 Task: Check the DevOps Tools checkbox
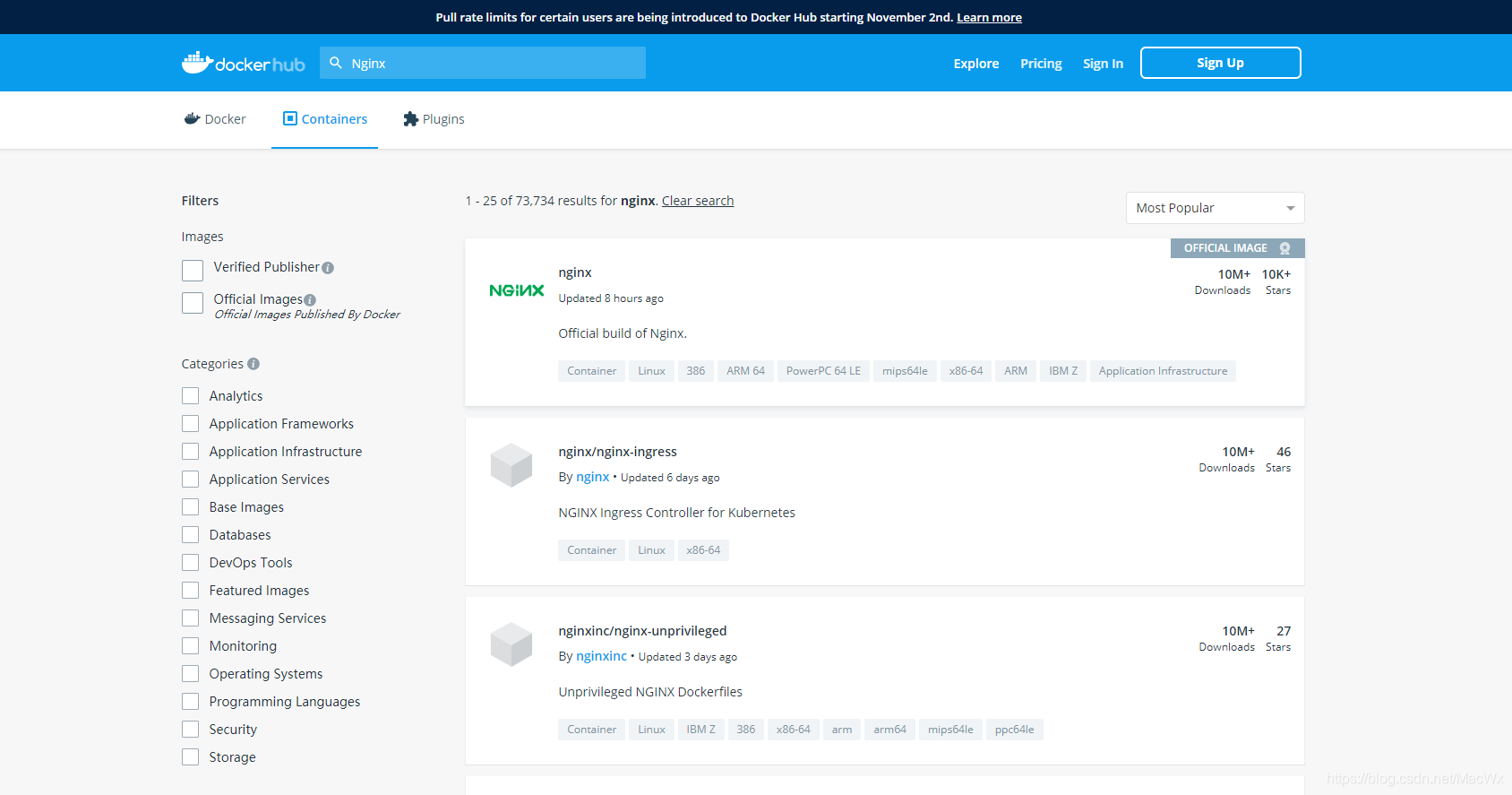click(x=191, y=563)
